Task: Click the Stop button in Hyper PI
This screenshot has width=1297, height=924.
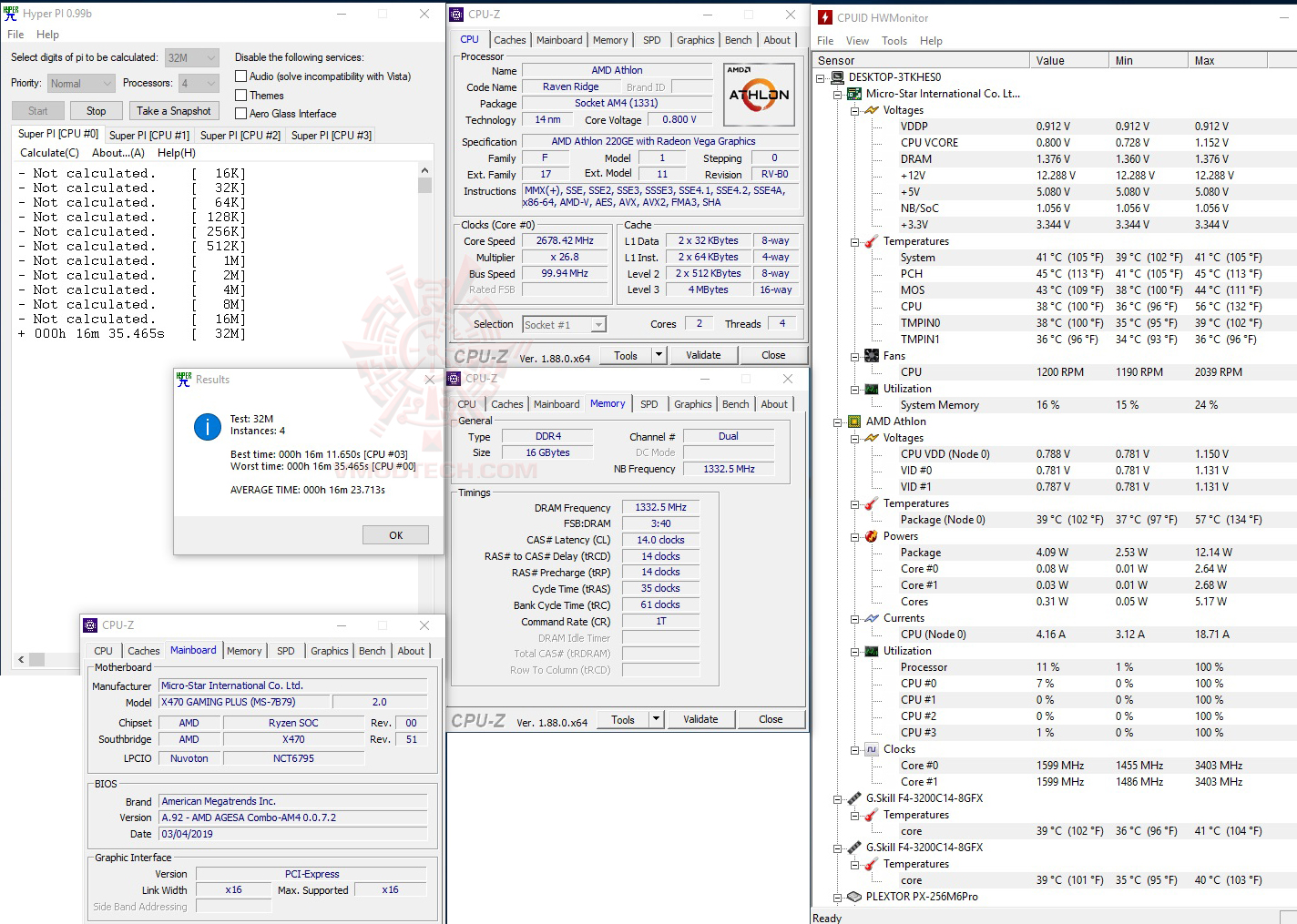Action: click(x=96, y=111)
